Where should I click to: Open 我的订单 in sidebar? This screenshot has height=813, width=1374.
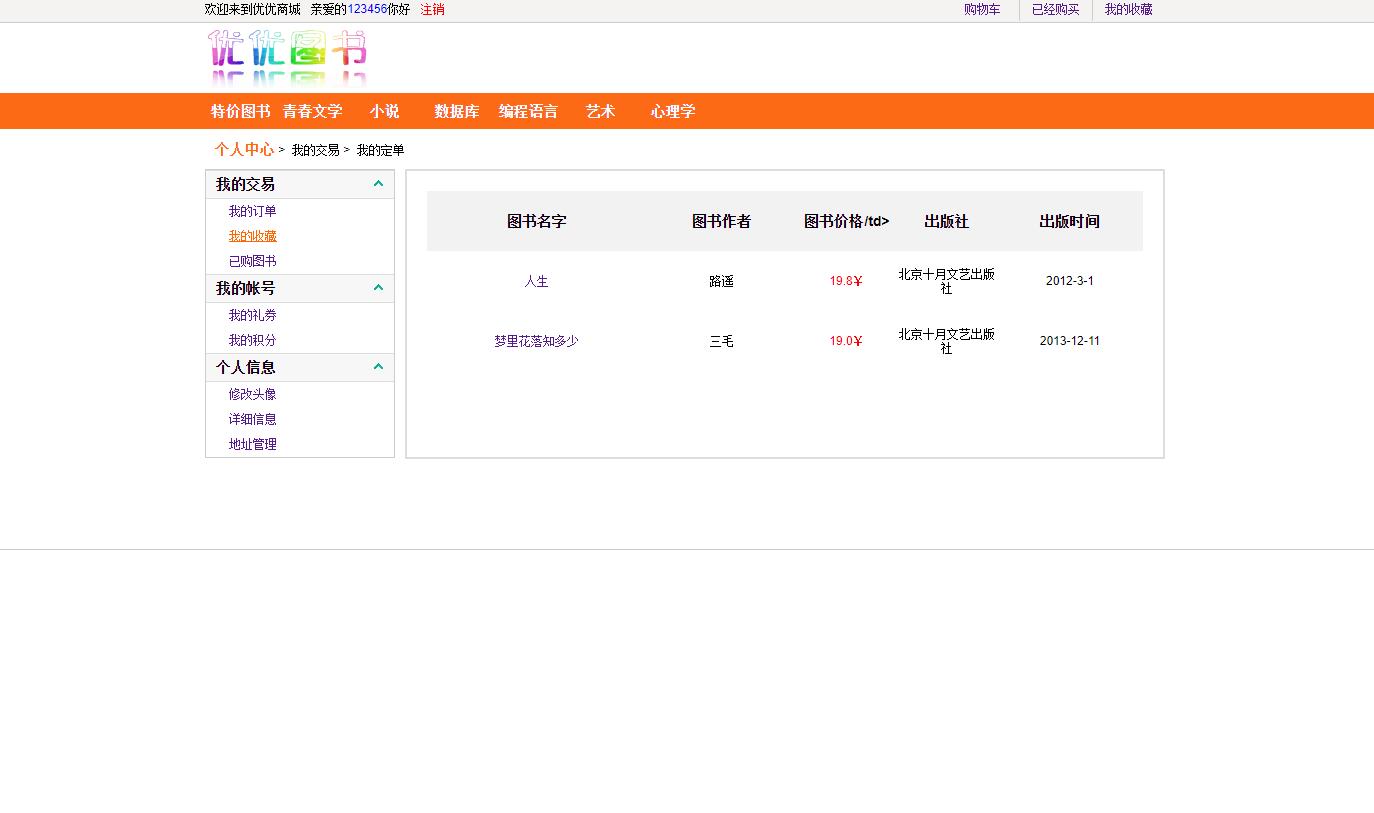252,211
